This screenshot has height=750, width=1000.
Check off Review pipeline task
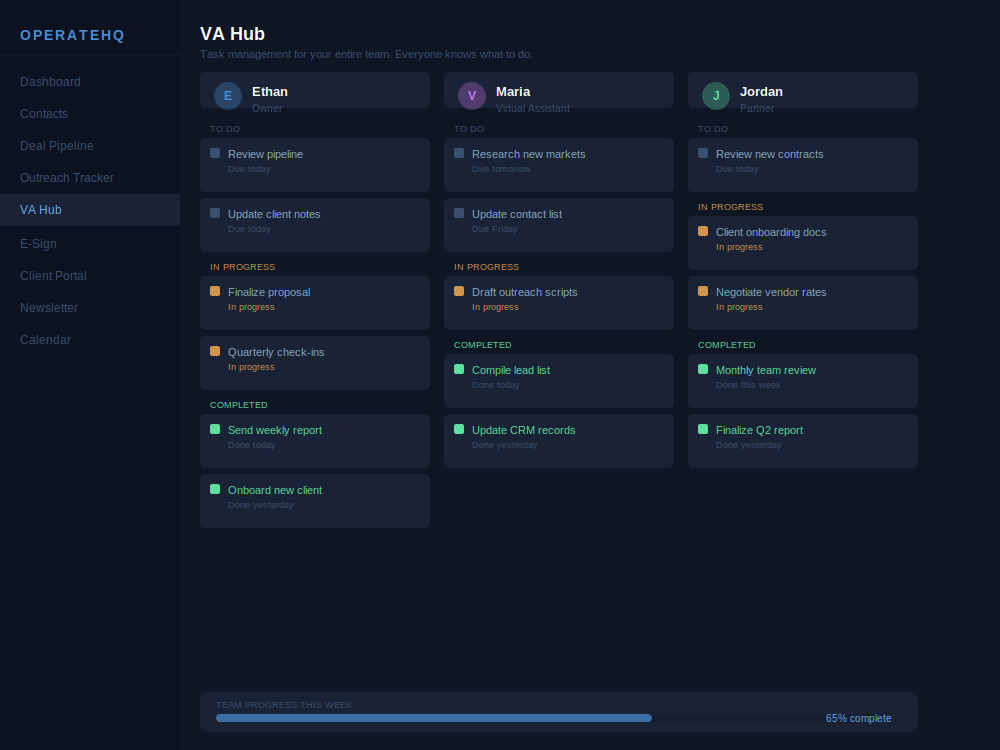215,153
